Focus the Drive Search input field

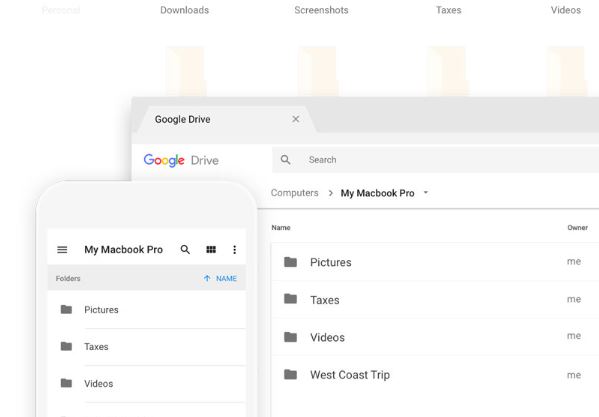435,160
